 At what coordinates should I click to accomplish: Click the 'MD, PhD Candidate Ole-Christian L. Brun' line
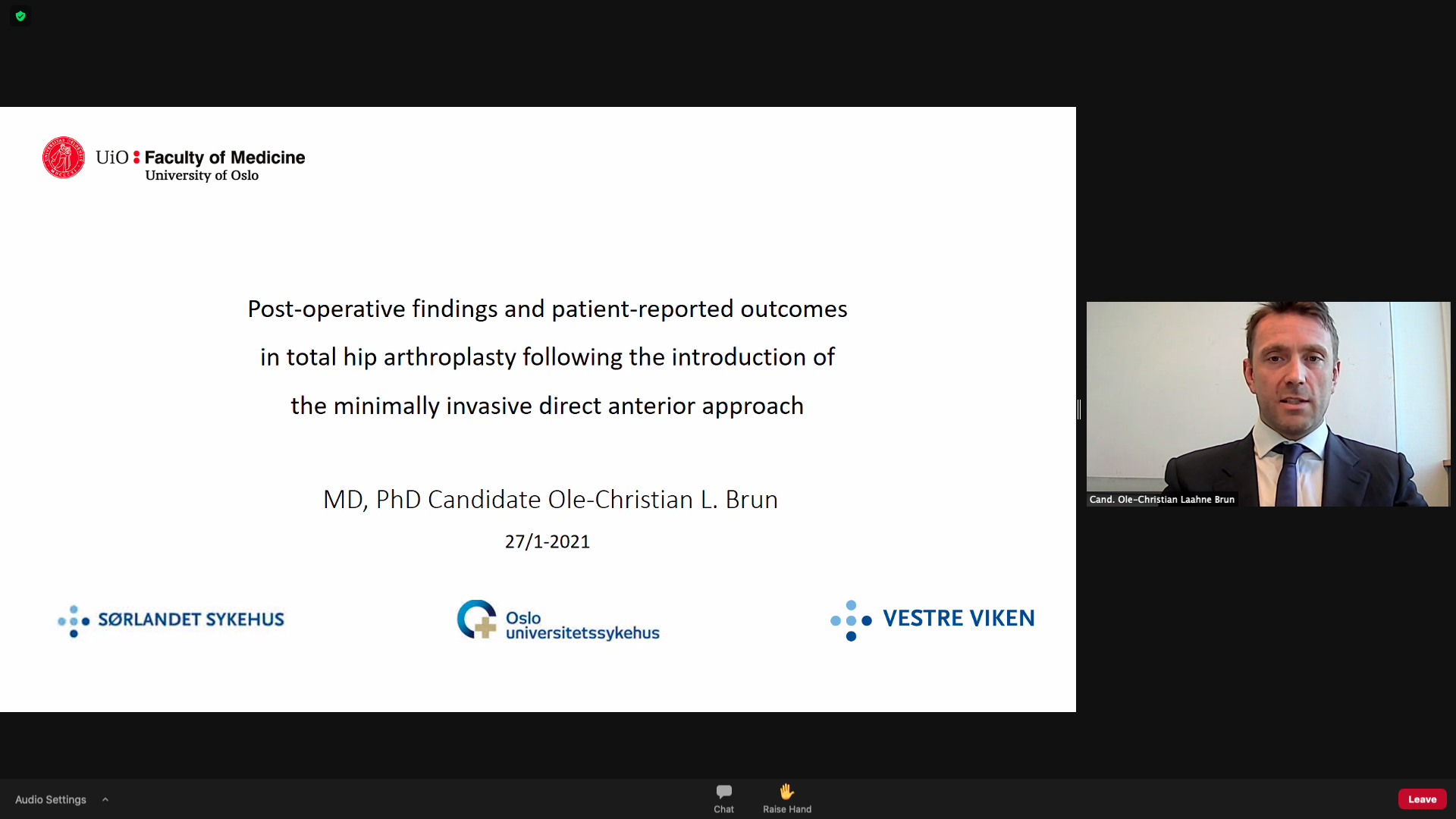pyautogui.click(x=551, y=499)
